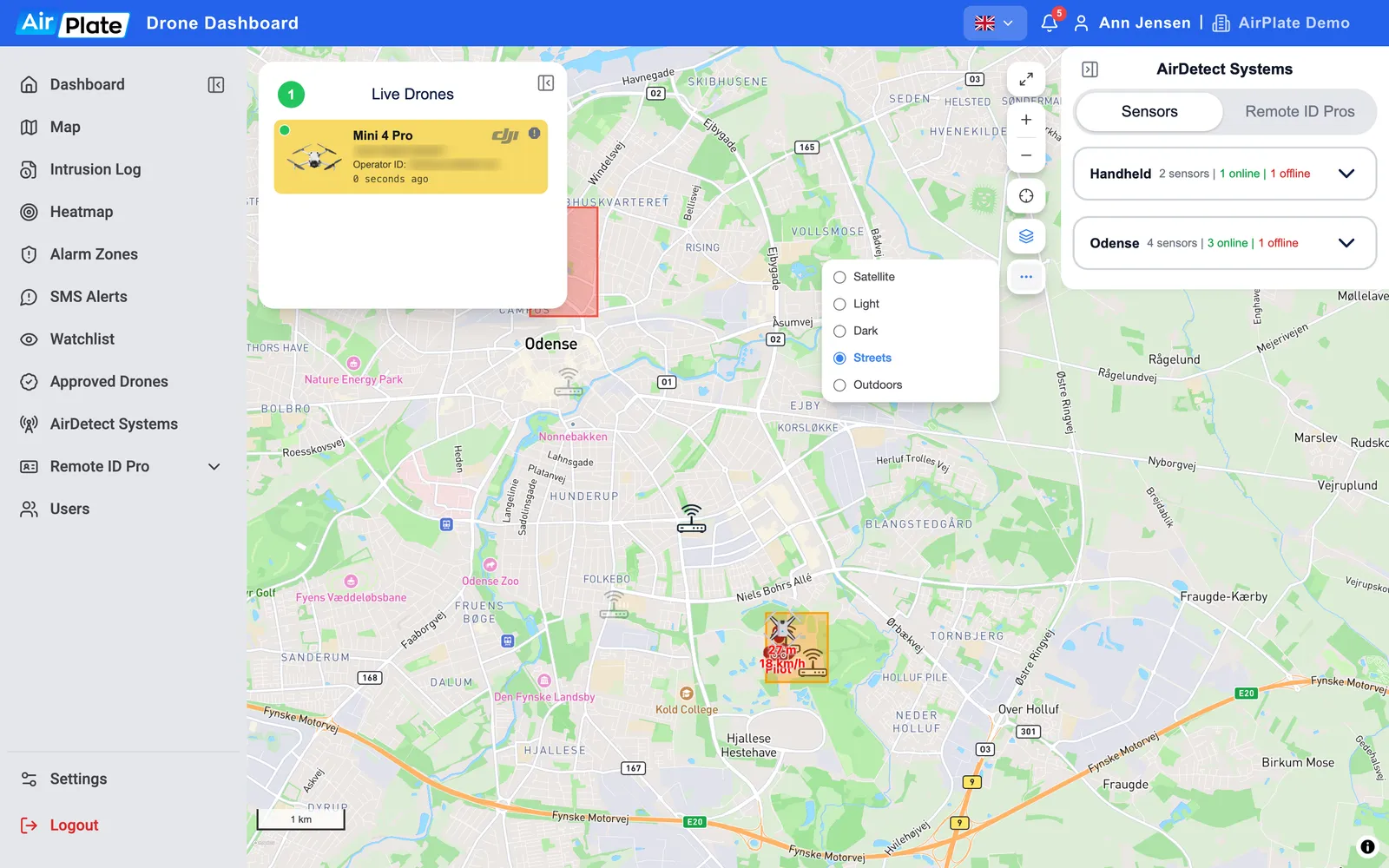Zoom in on the map
This screenshot has height=868, width=1389.
pyautogui.click(x=1026, y=120)
